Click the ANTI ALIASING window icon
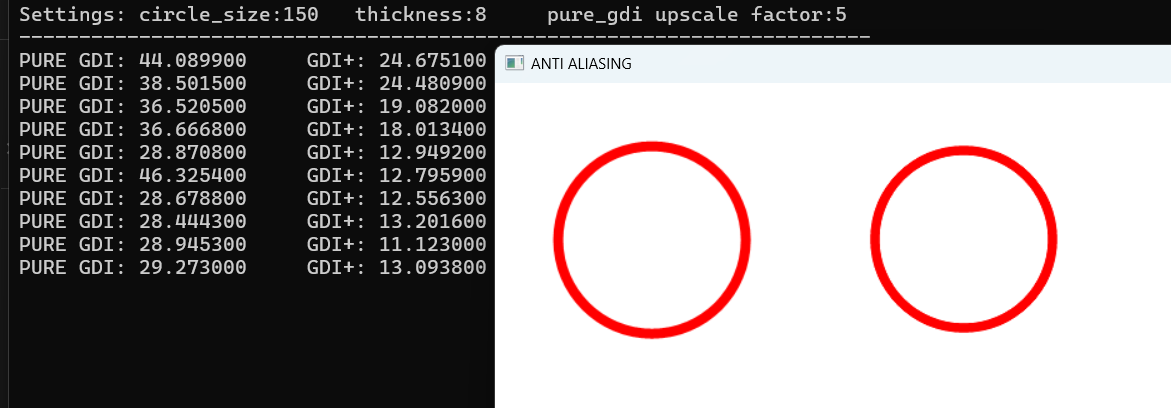1171x408 pixels. pyautogui.click(x=514, y=64)
